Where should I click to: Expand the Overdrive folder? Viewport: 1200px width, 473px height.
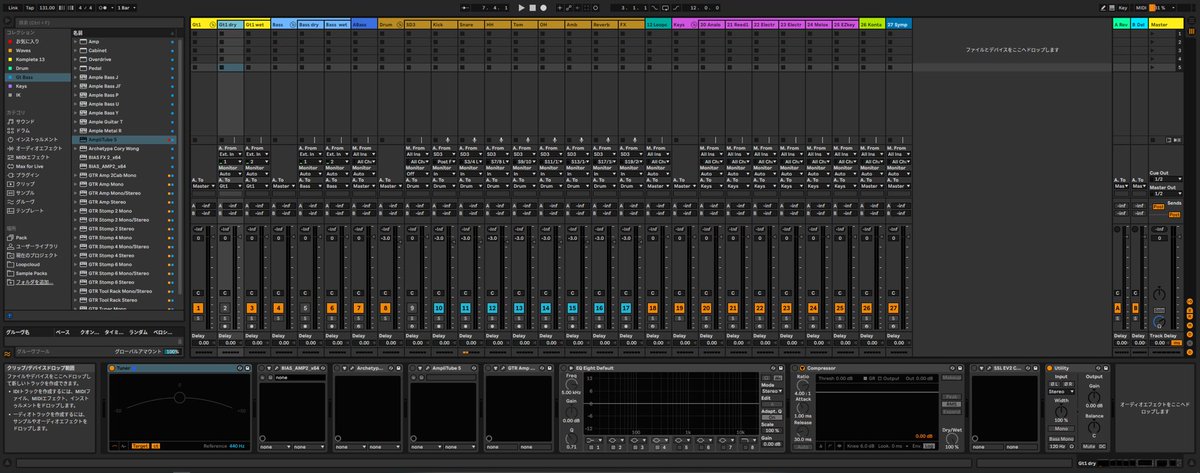(76, 59)
